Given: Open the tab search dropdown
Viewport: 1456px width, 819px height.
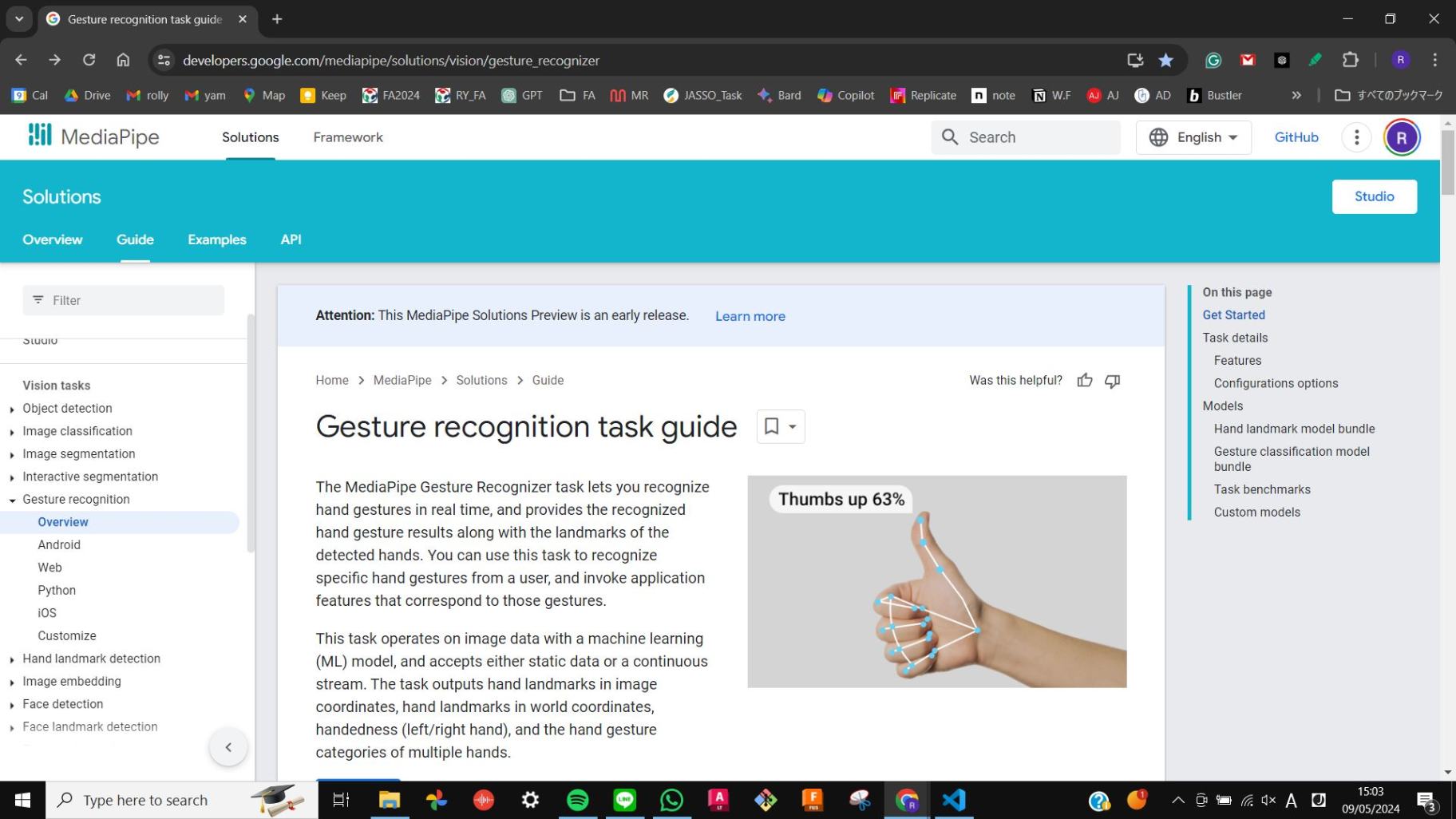Looking at the screenshot, I should pyautogui.click(x=19, y=18).
